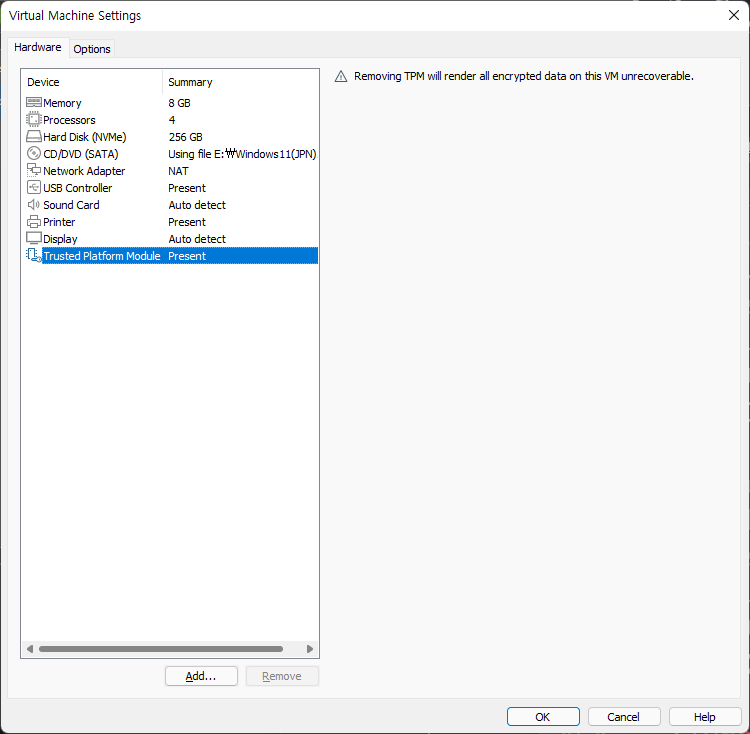
Task: Close the Virtual Machine Settings dialog
Action: click(733, 15)
